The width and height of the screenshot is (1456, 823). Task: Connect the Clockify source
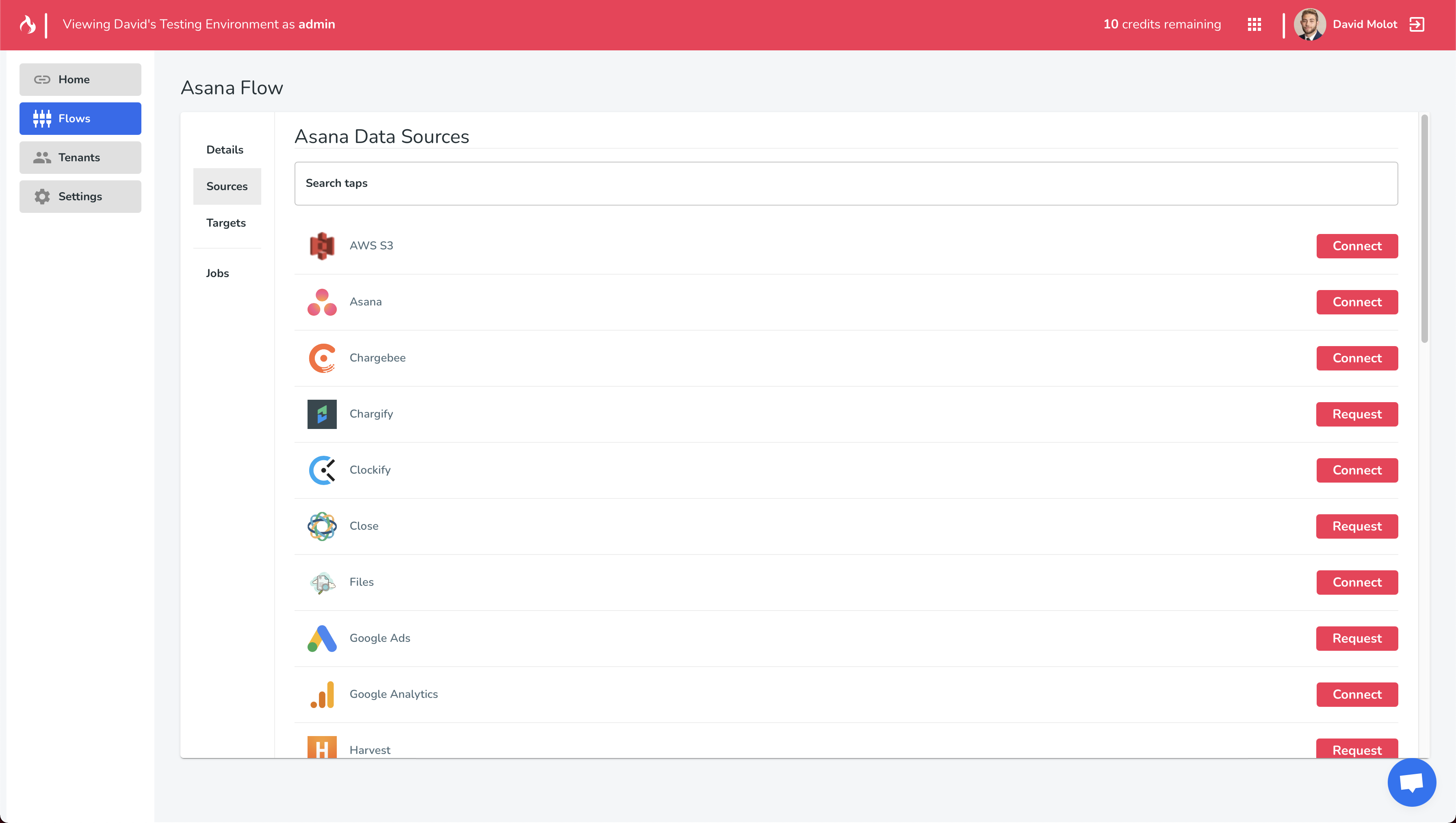1357,470
